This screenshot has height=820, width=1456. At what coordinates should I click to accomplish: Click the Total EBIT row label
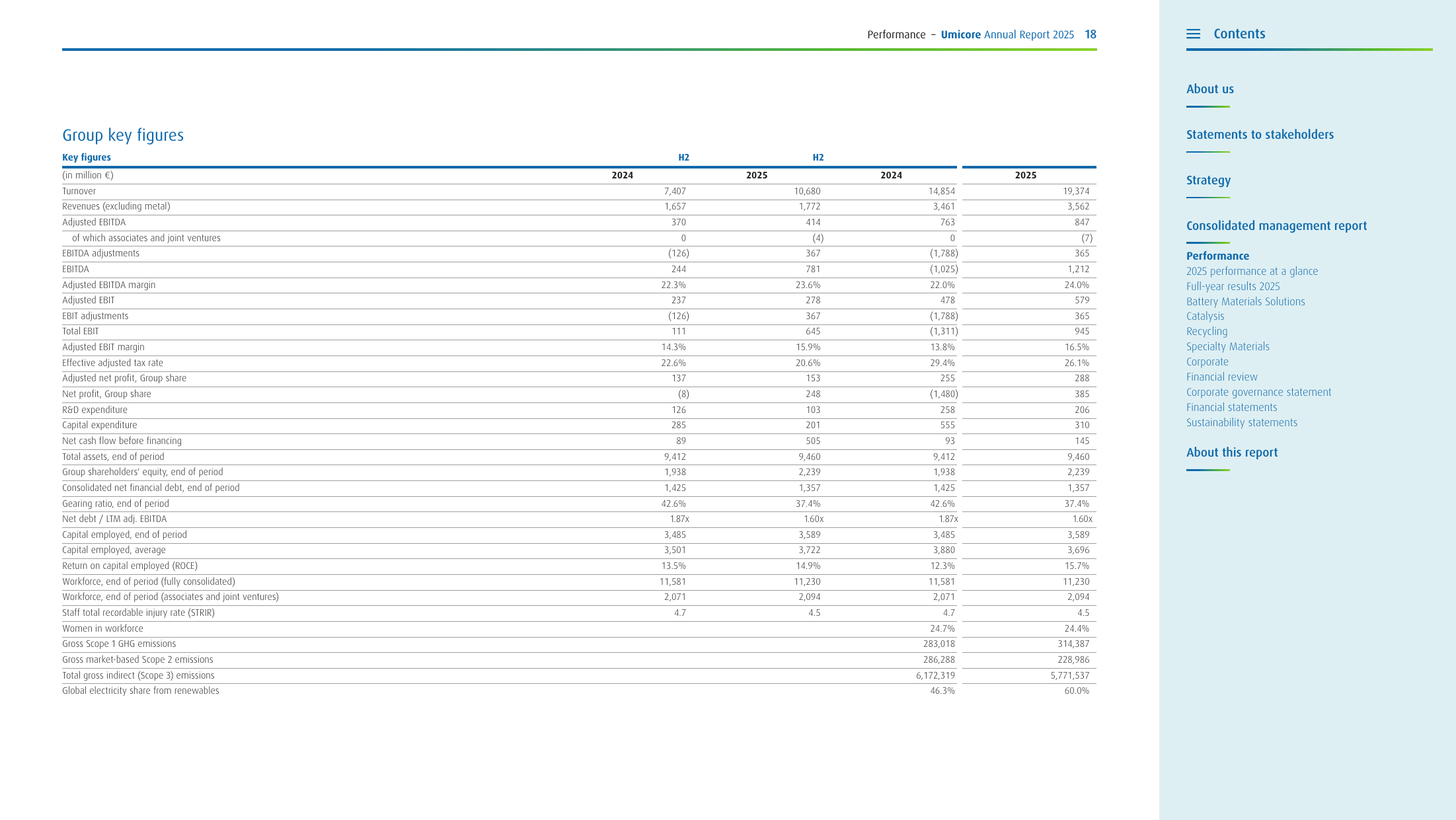point(80,332)
